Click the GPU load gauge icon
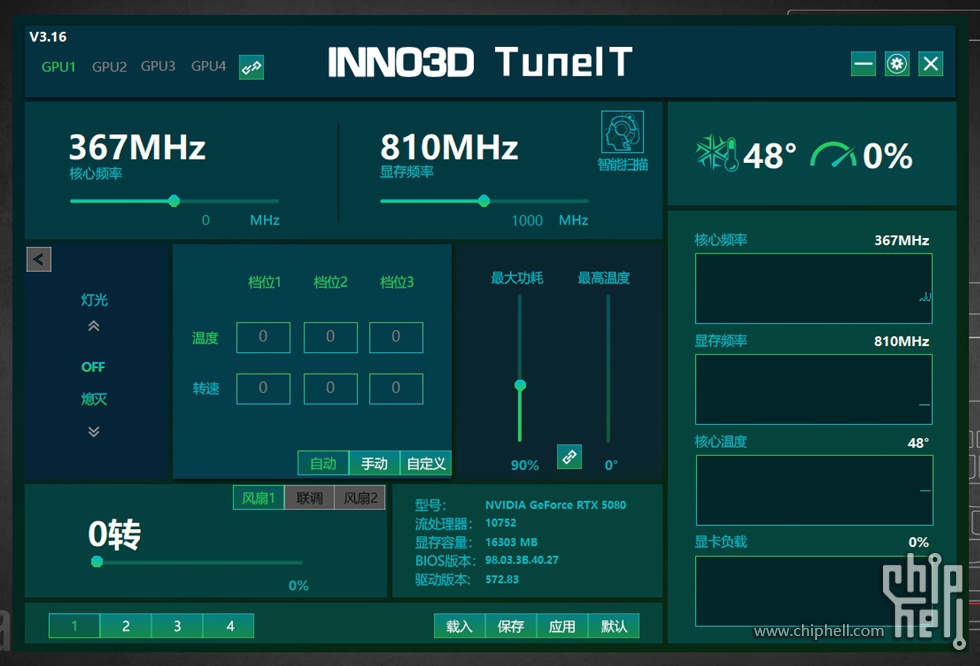Viewport: 980px width, 666px height. click(x=833, y=154)
